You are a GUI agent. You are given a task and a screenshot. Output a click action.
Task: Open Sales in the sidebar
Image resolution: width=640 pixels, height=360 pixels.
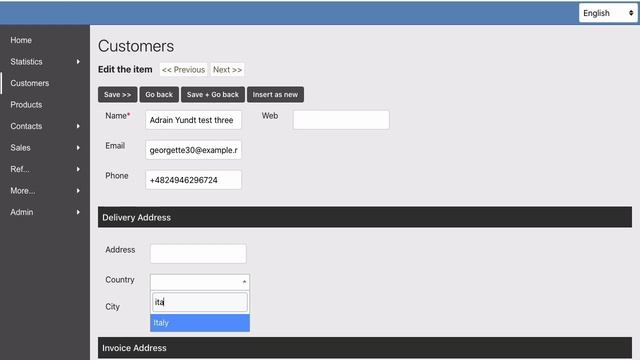pyautogui.click(x=20, y=148)
